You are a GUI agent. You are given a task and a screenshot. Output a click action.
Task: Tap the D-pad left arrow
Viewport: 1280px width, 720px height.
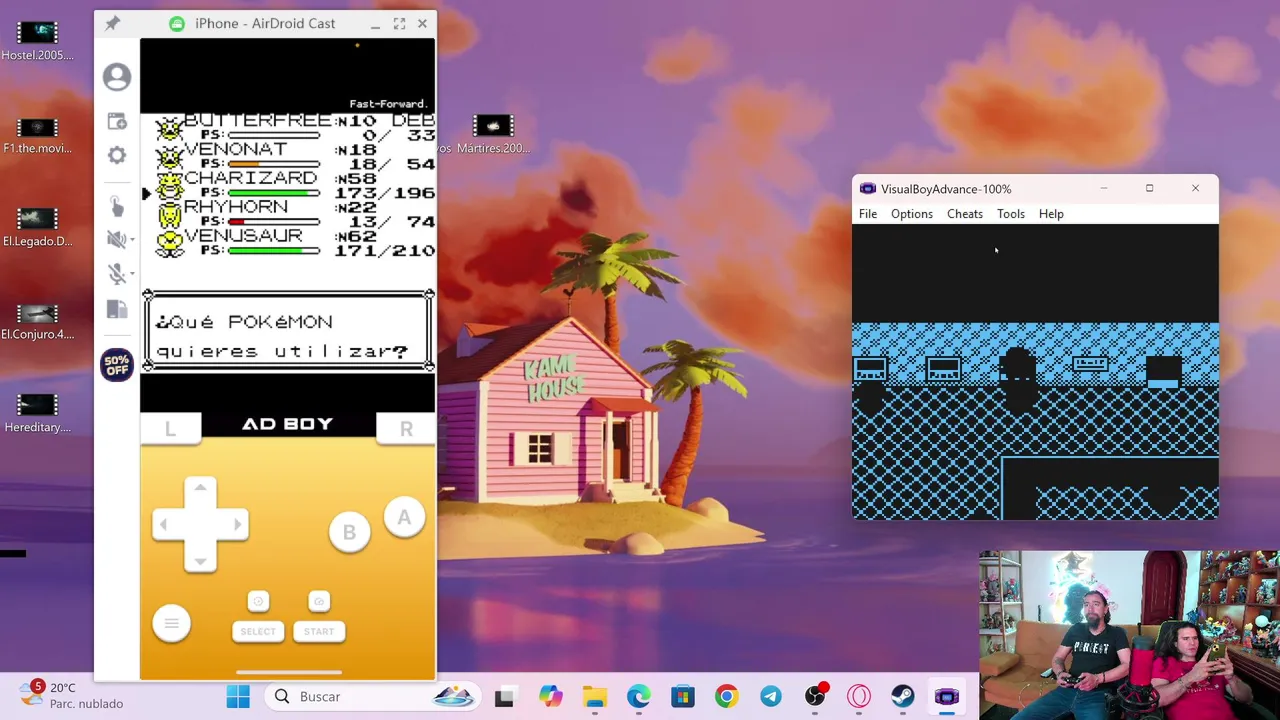[x=164, y=524]
